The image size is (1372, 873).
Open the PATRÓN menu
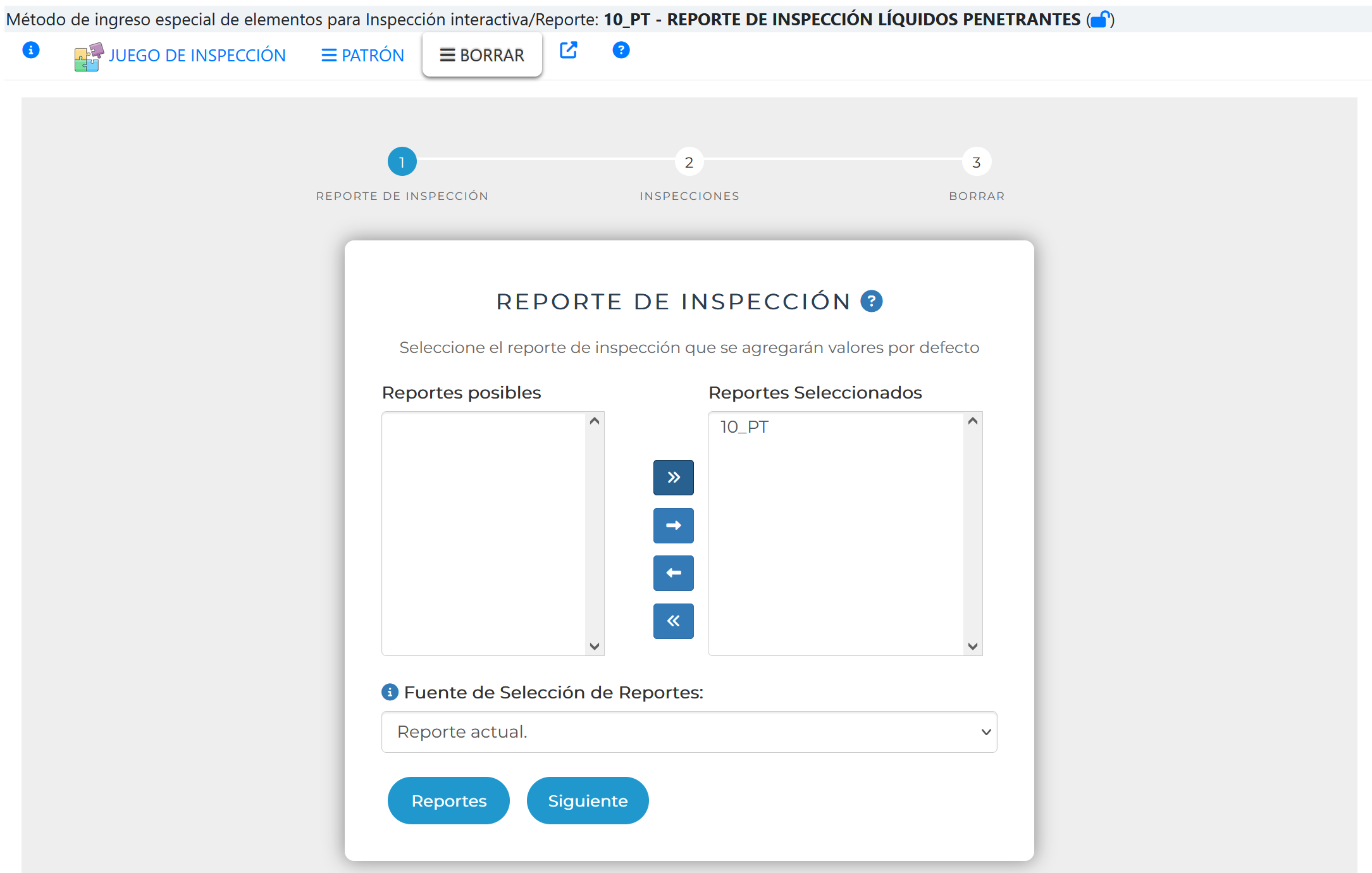(x=362, y=56)
